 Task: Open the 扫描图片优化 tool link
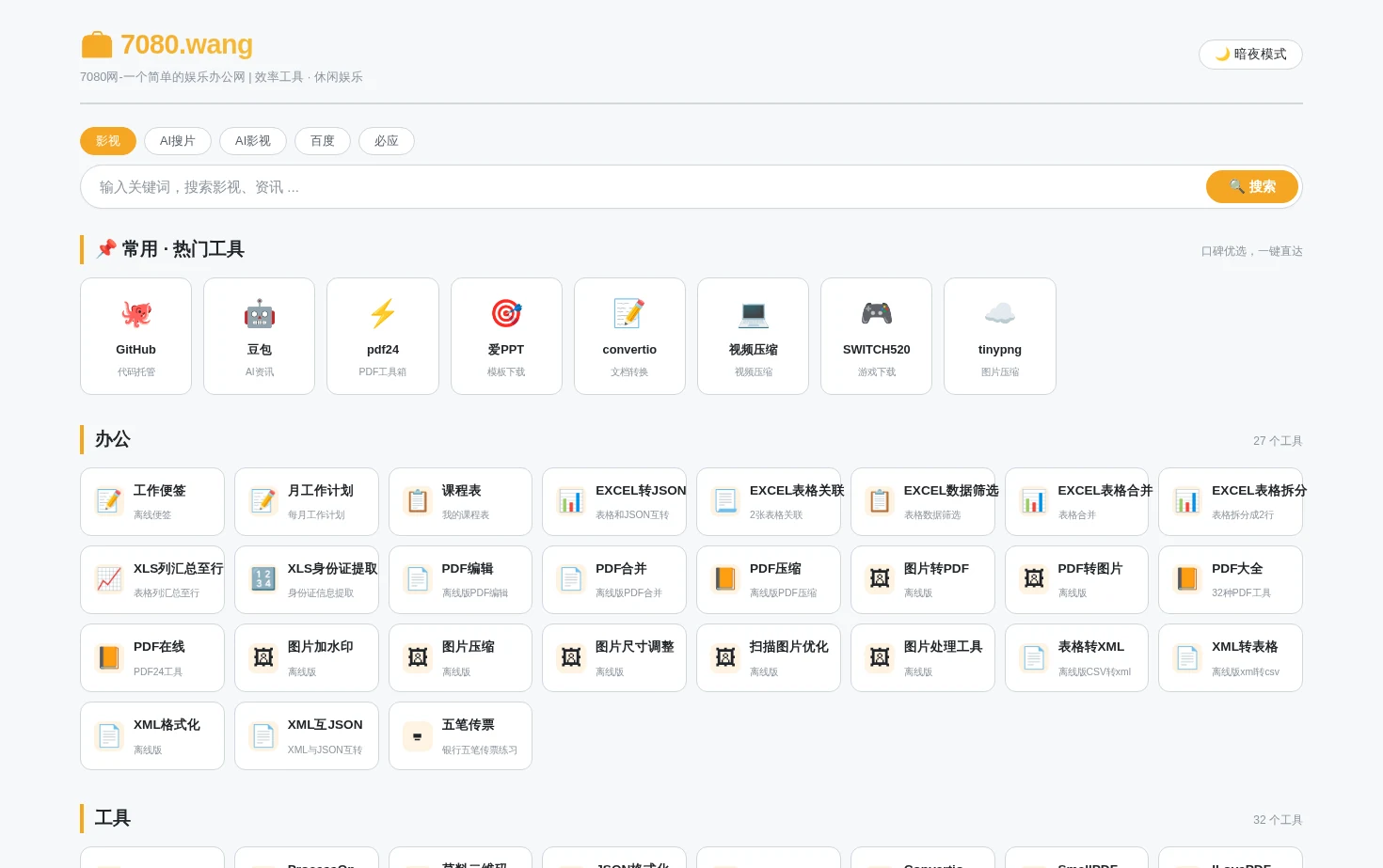[x=769, y=658]
